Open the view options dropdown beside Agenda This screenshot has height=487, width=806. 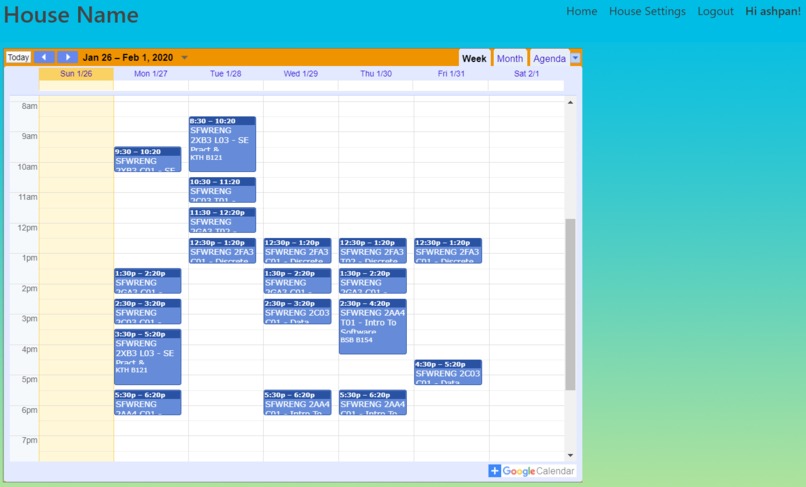(576, 58)
